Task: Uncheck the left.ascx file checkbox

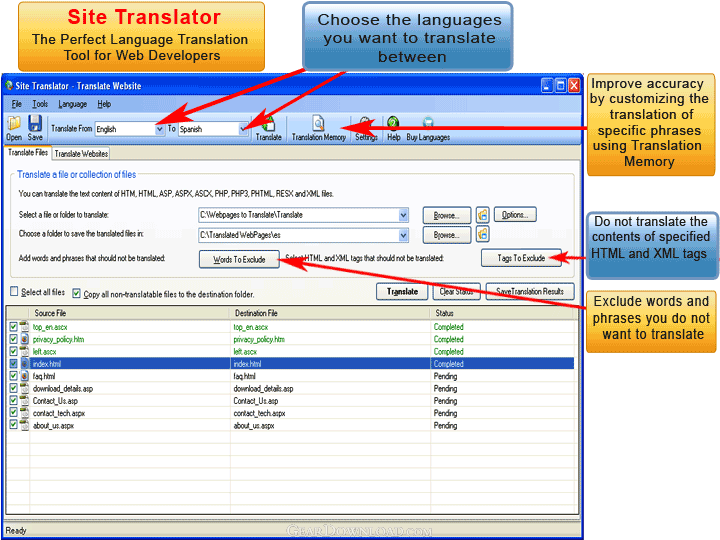Action: click(13, 351)
